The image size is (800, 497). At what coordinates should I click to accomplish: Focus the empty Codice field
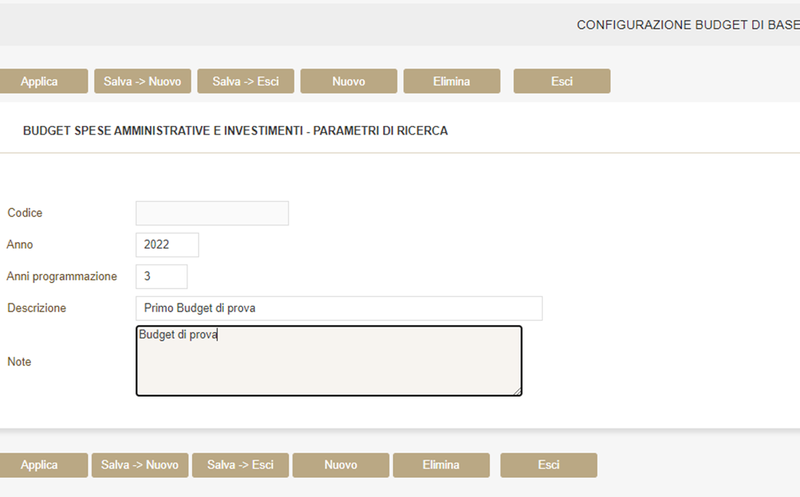pos(212,213)
